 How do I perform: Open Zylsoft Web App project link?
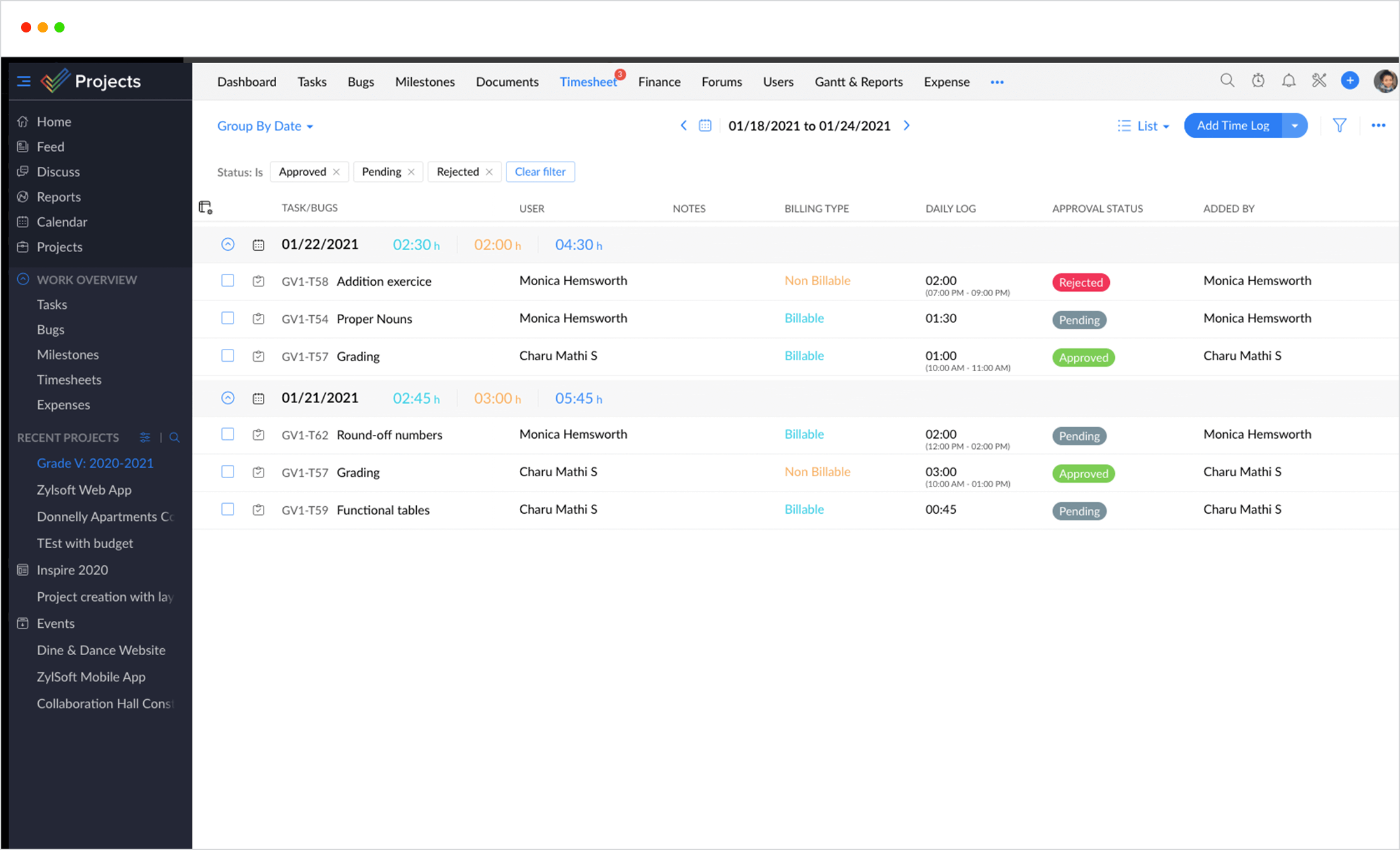(84, 490)
